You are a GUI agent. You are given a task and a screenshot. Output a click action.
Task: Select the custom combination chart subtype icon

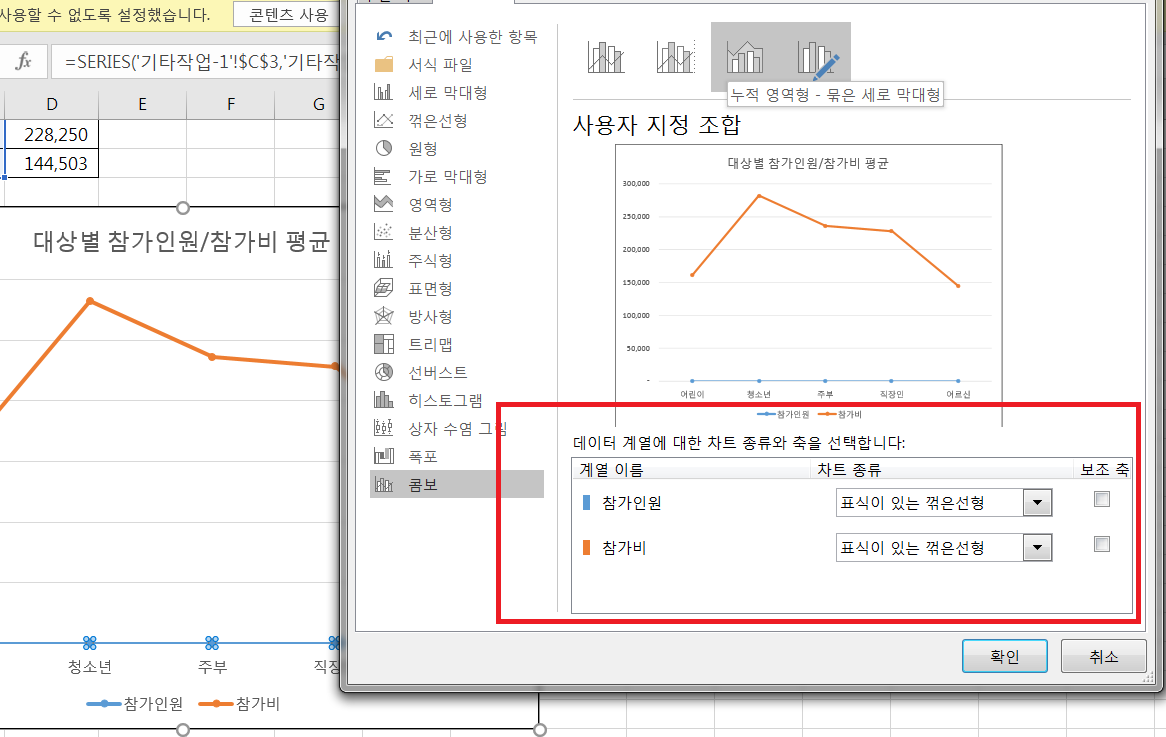pyautogui.click(x=817, y=58)
